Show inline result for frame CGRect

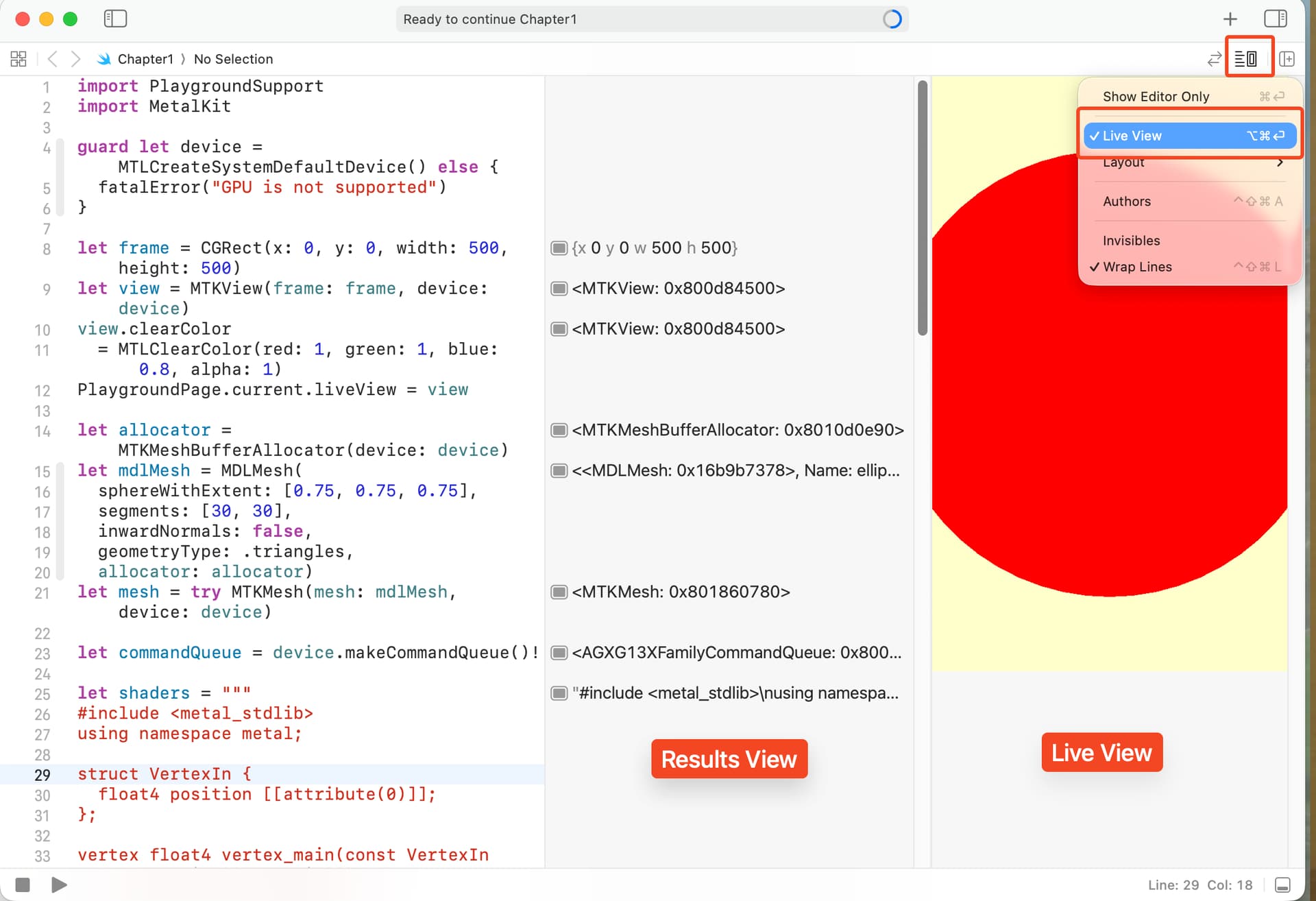pos(559,248)
